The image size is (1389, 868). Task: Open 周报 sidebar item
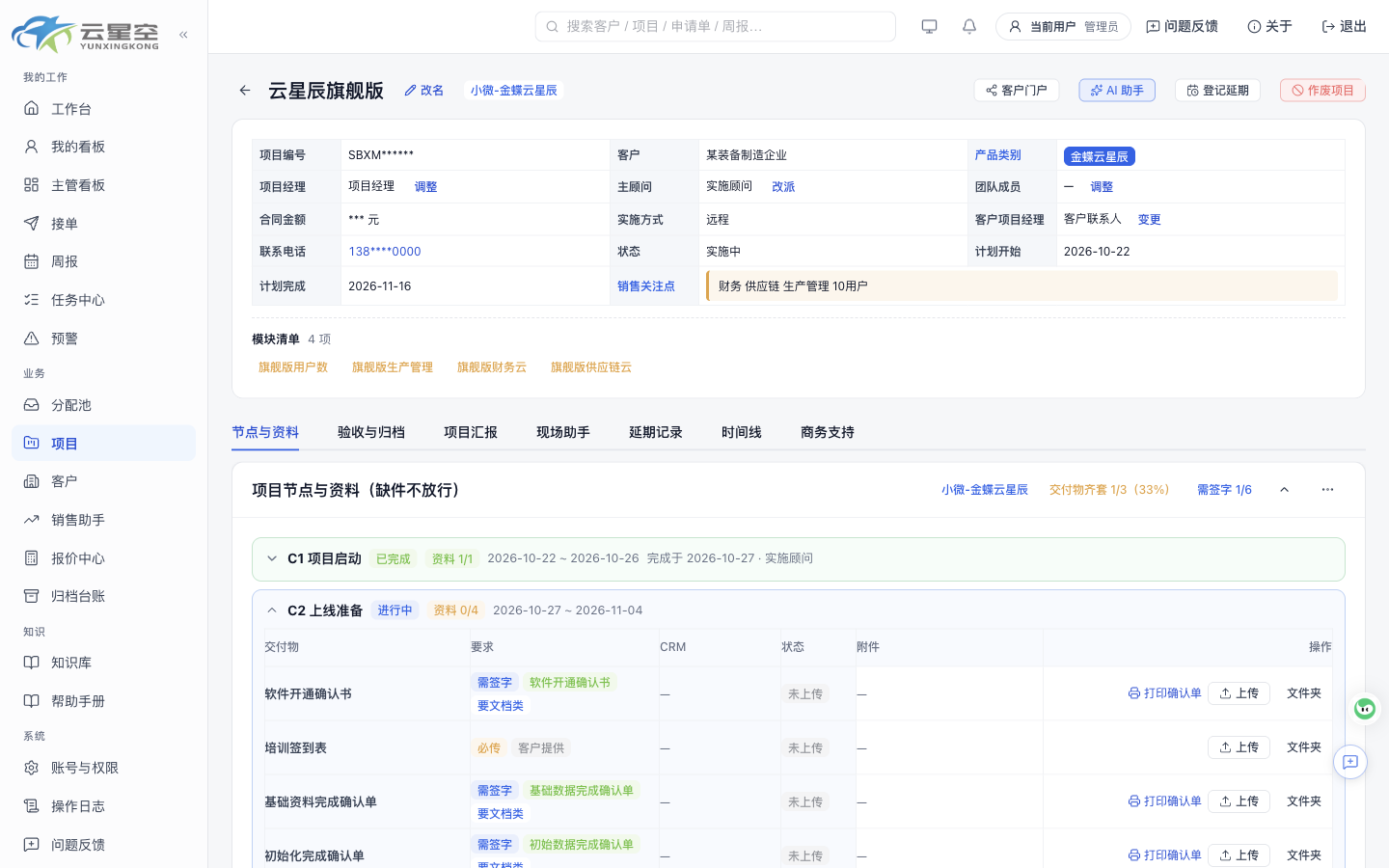click(104, 261)
